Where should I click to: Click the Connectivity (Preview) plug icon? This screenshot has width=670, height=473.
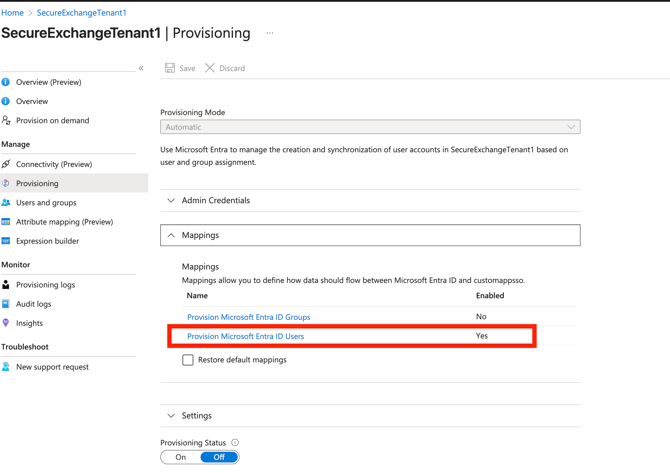tap(6, 164)
